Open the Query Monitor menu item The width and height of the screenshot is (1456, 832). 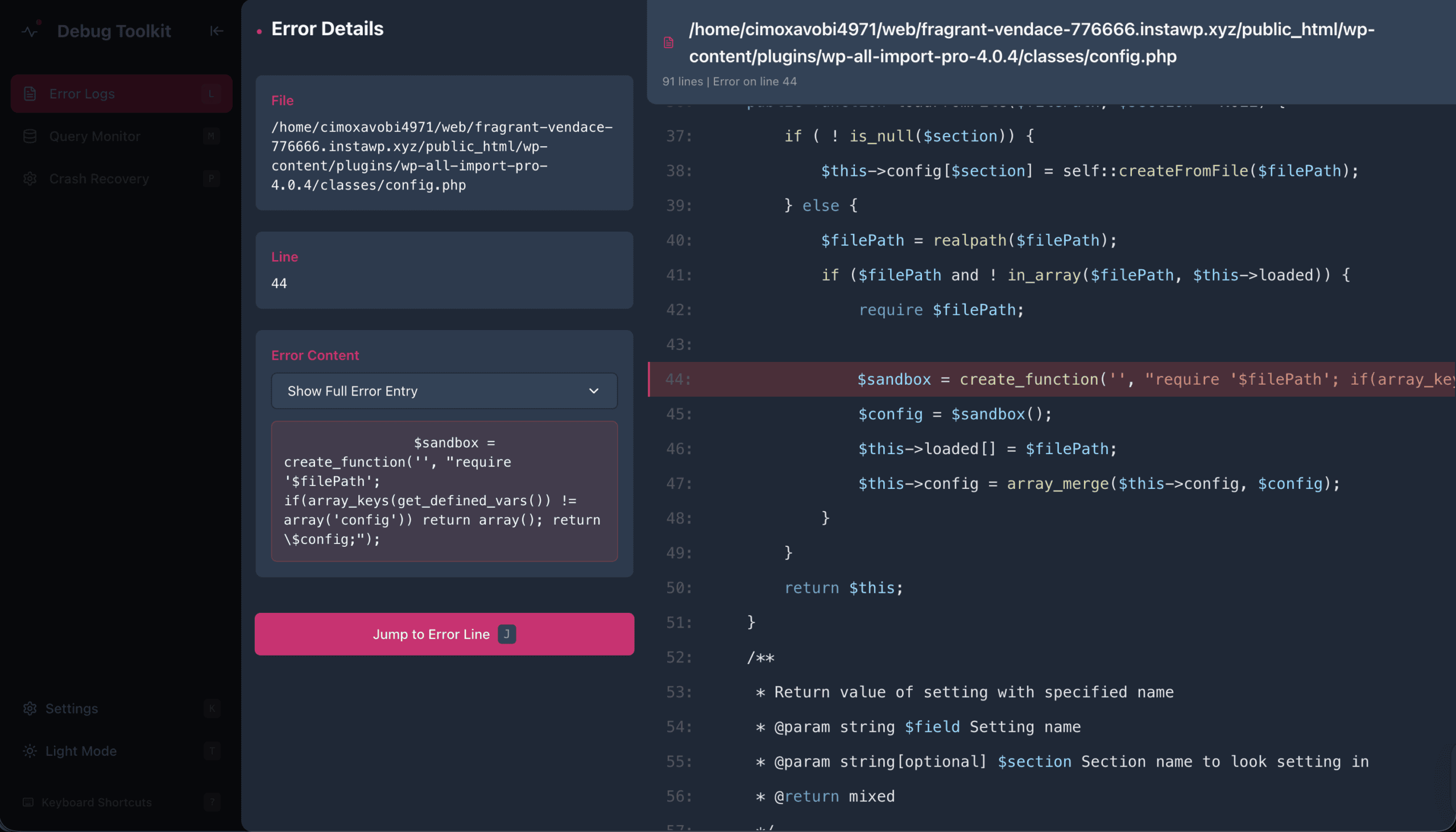coord(95,136)
